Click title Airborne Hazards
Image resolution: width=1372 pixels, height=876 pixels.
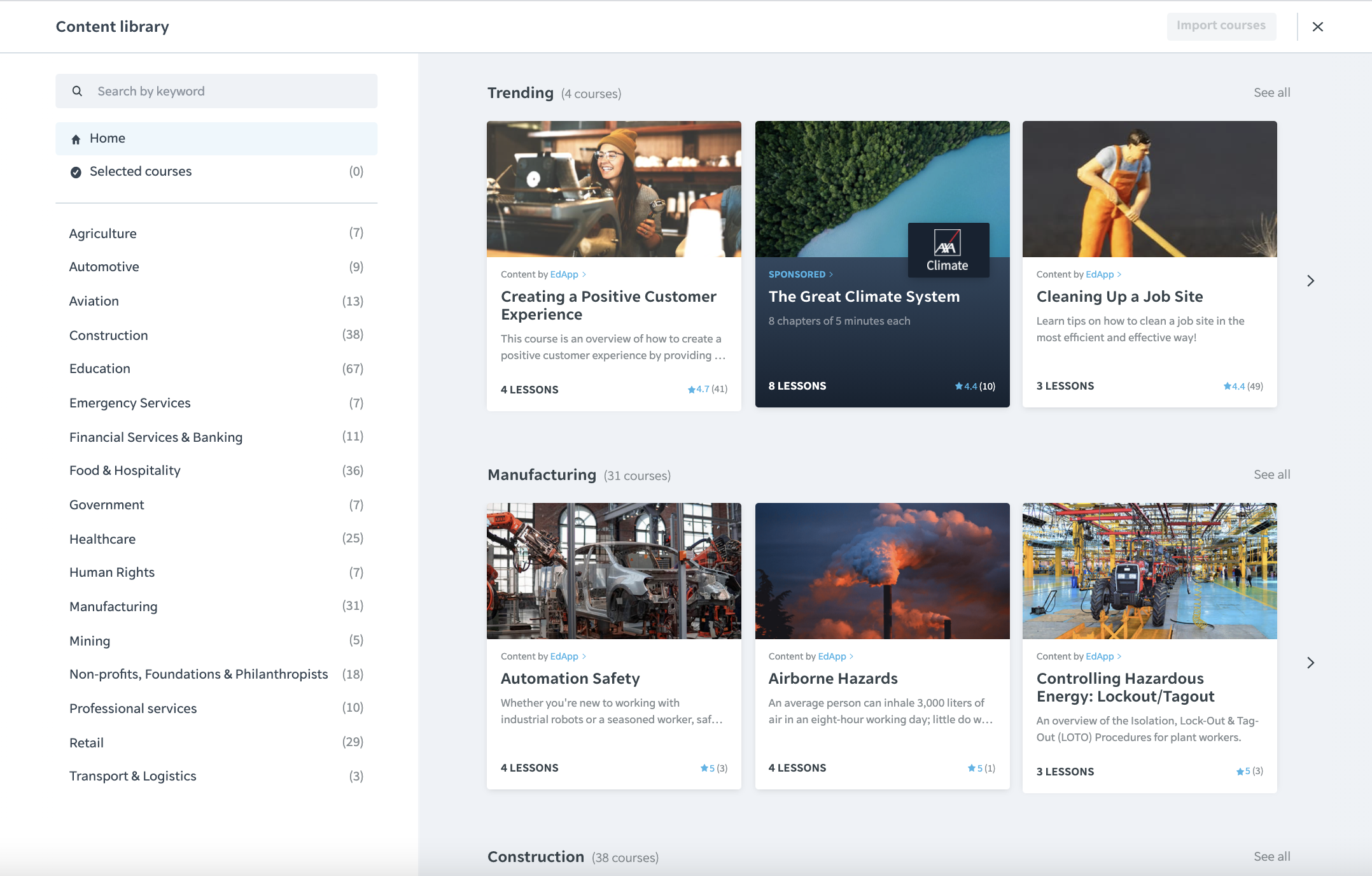[x=833, y=679]
